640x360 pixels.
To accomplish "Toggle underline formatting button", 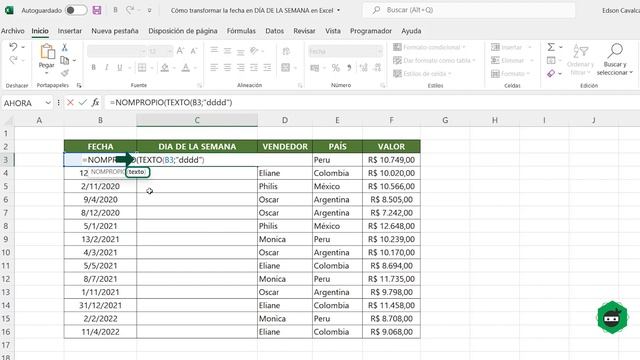I will [x=120, y=68].
